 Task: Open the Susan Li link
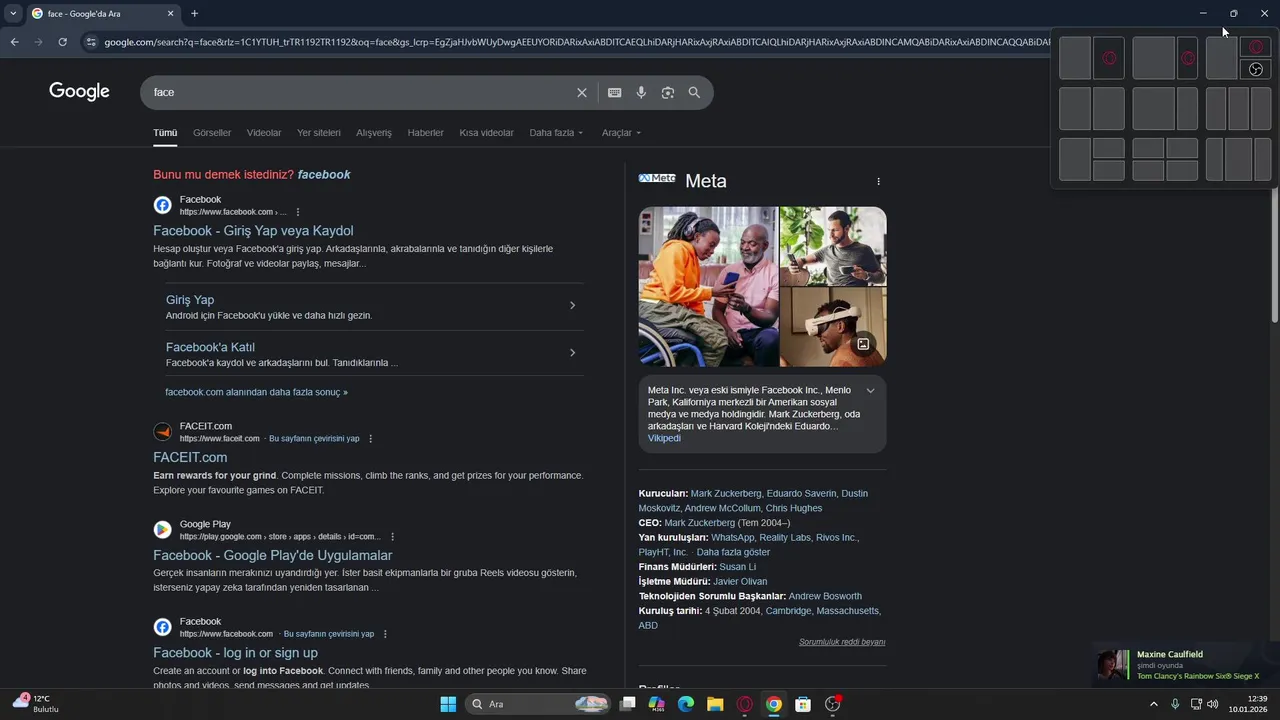click(x=738, y=567)
